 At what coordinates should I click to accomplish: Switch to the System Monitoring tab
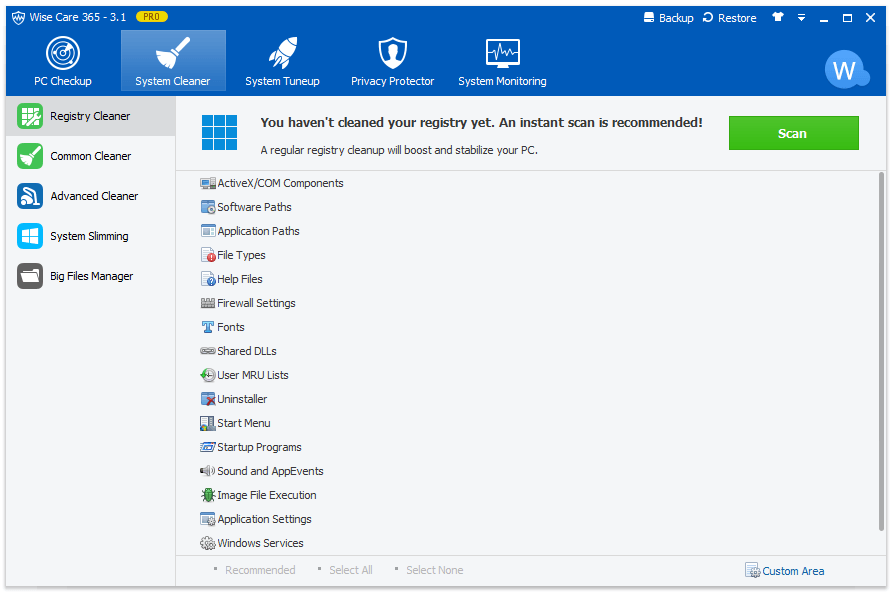(x=502, y=60)
